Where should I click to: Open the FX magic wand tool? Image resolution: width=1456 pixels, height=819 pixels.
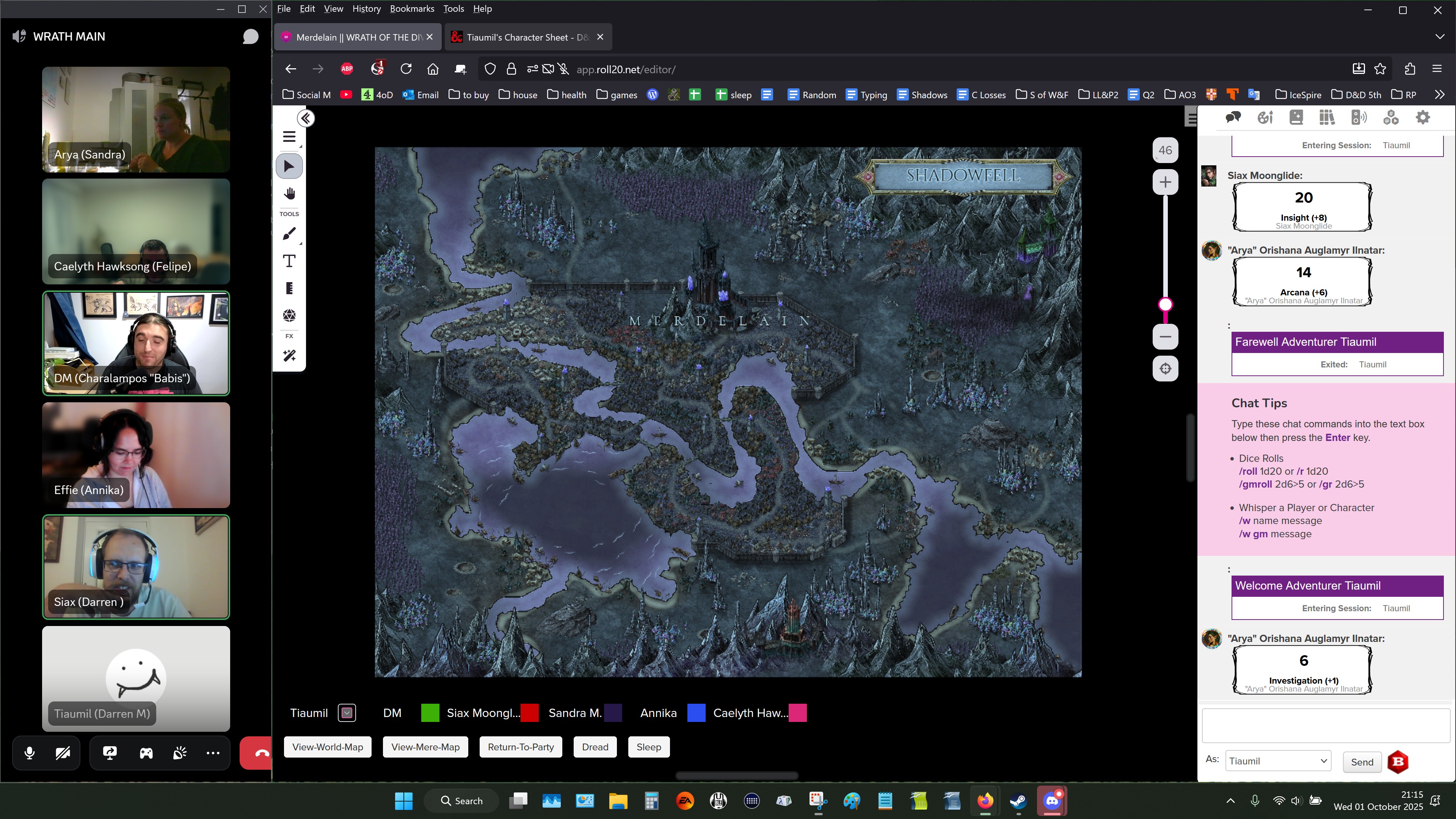pyautogui.click(x=289, y=356)
